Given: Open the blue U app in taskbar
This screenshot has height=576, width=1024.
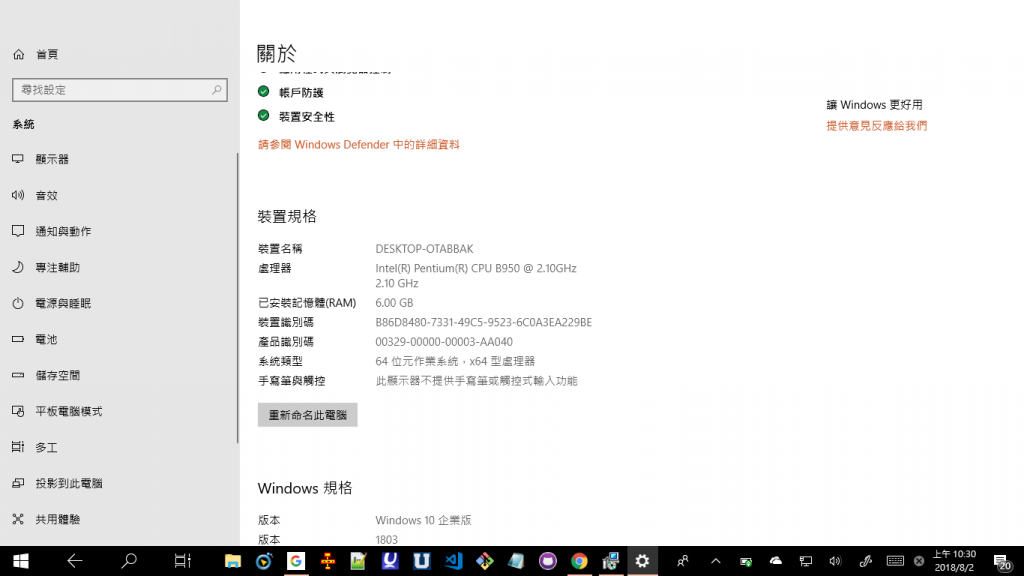Looking at the screenshot, I should click(422, 561).
